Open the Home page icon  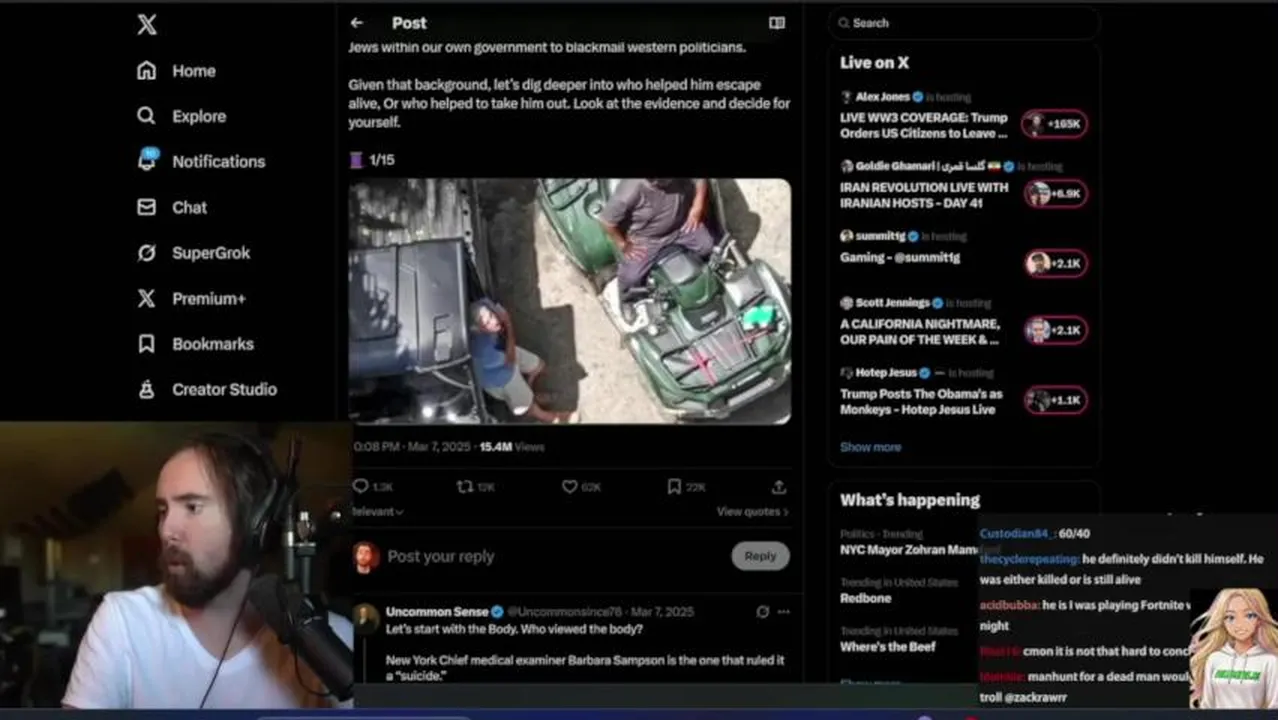pos(146,71)
